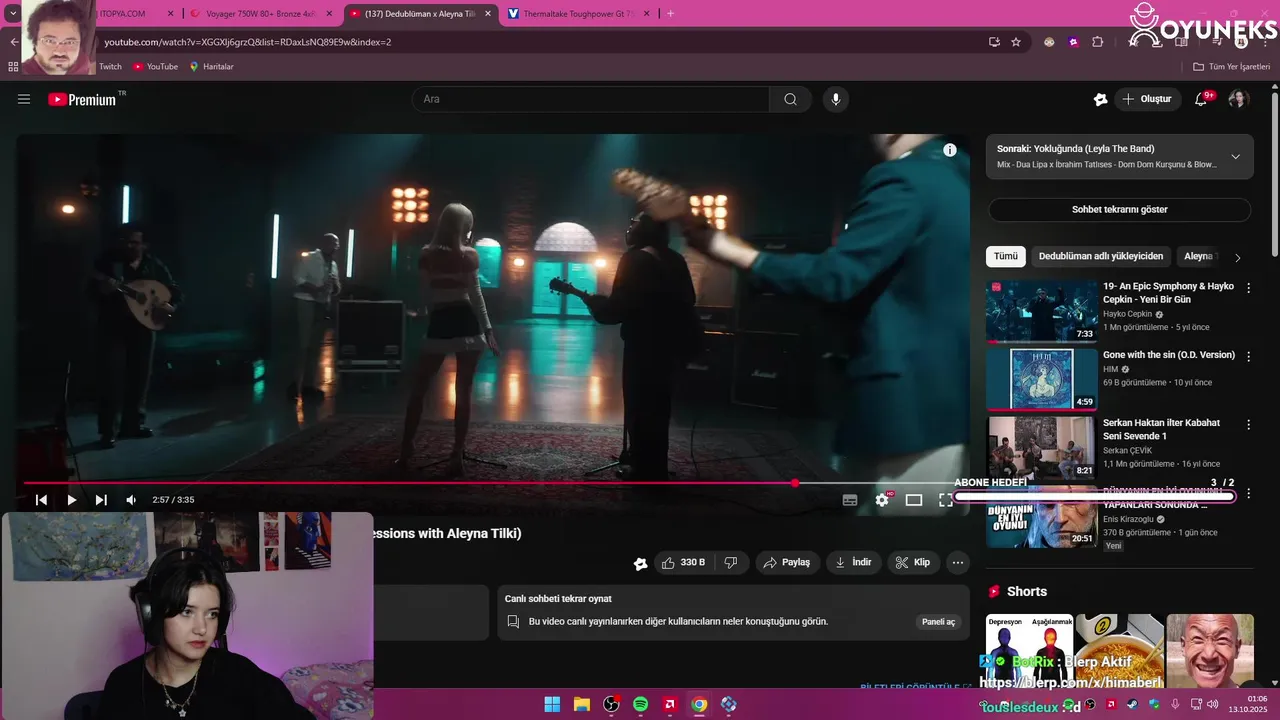Click install app icon in address bar

(994, 42)
